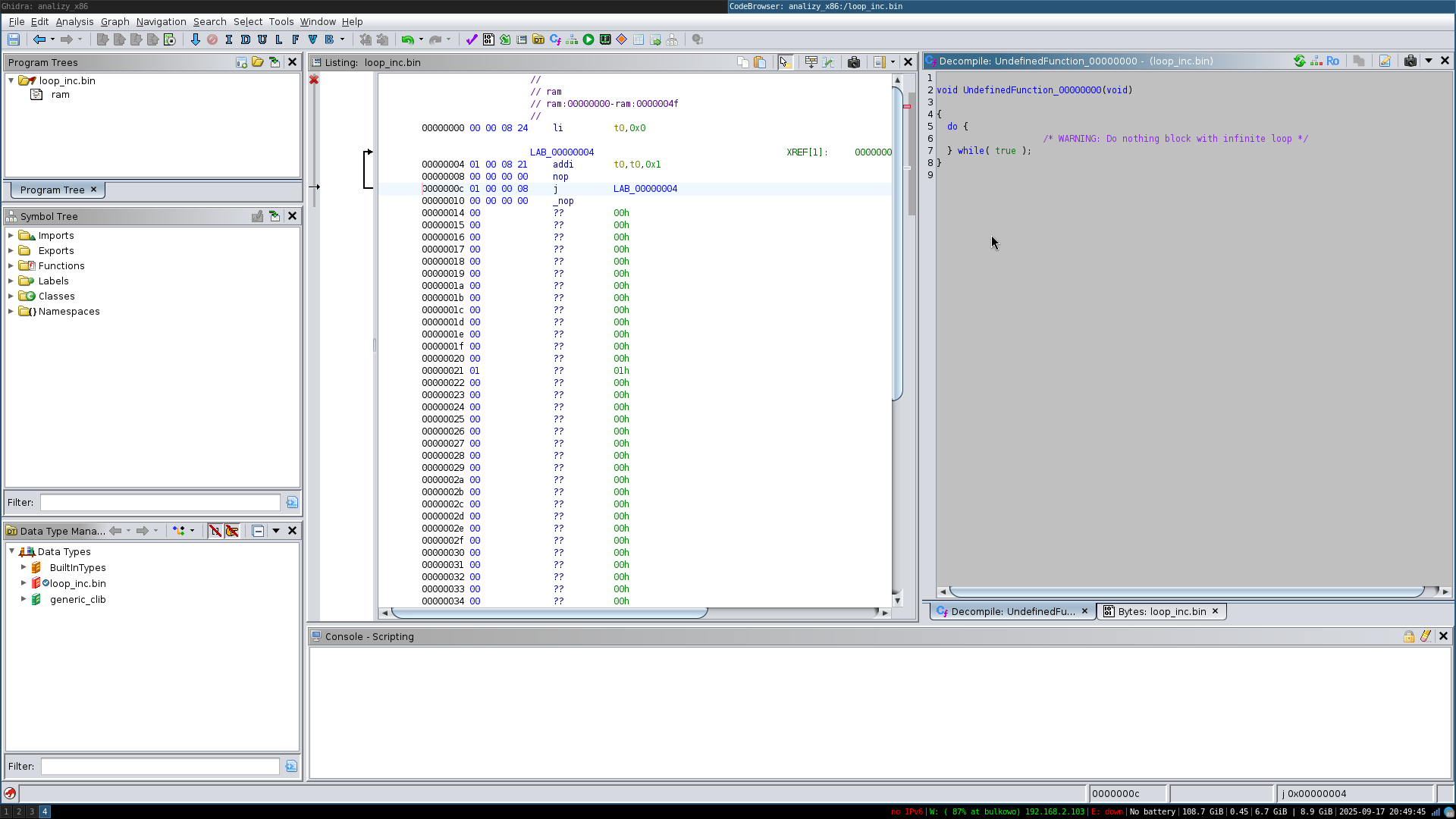The width and height of the screenshot is (1456, 819).
Task: Toggle mouse hover mode in Listing header
Action: [x=785, y=62]
